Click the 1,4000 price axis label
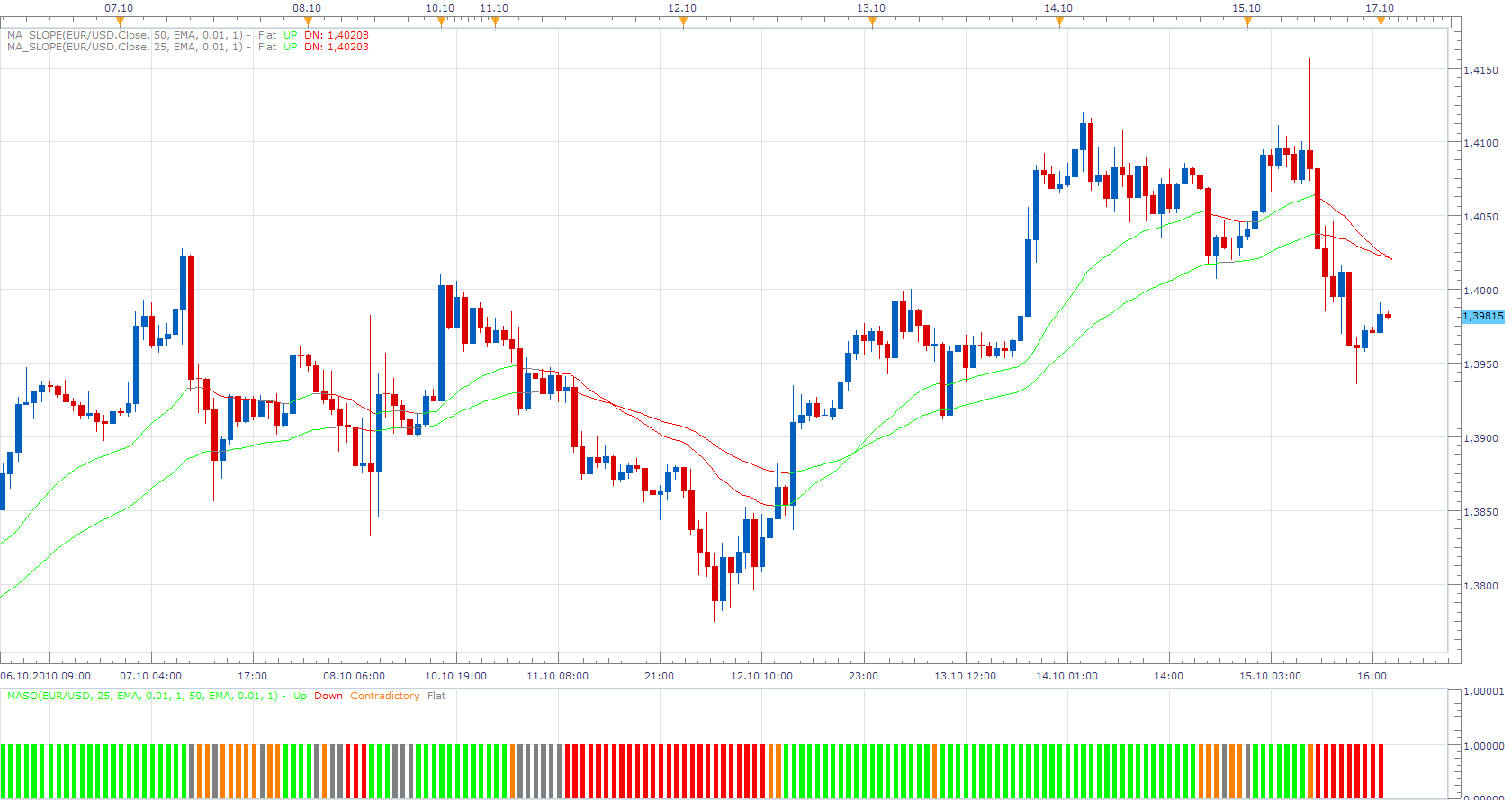The width and height of the screenshot is (1512, 800). (x=1481, y=291)
